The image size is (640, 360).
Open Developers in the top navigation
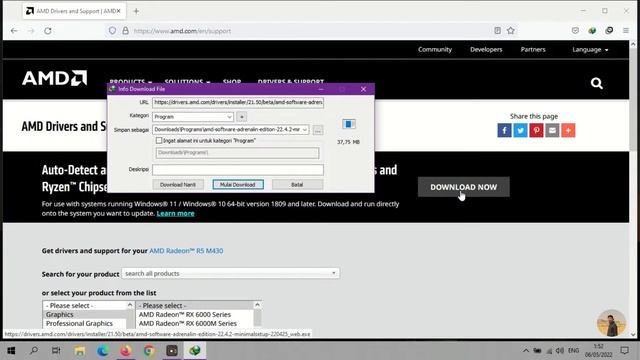click(486, 49)
